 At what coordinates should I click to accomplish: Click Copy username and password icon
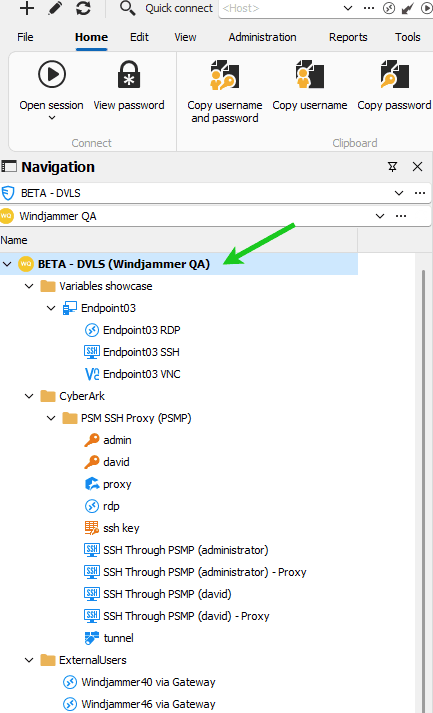point(225,75)
